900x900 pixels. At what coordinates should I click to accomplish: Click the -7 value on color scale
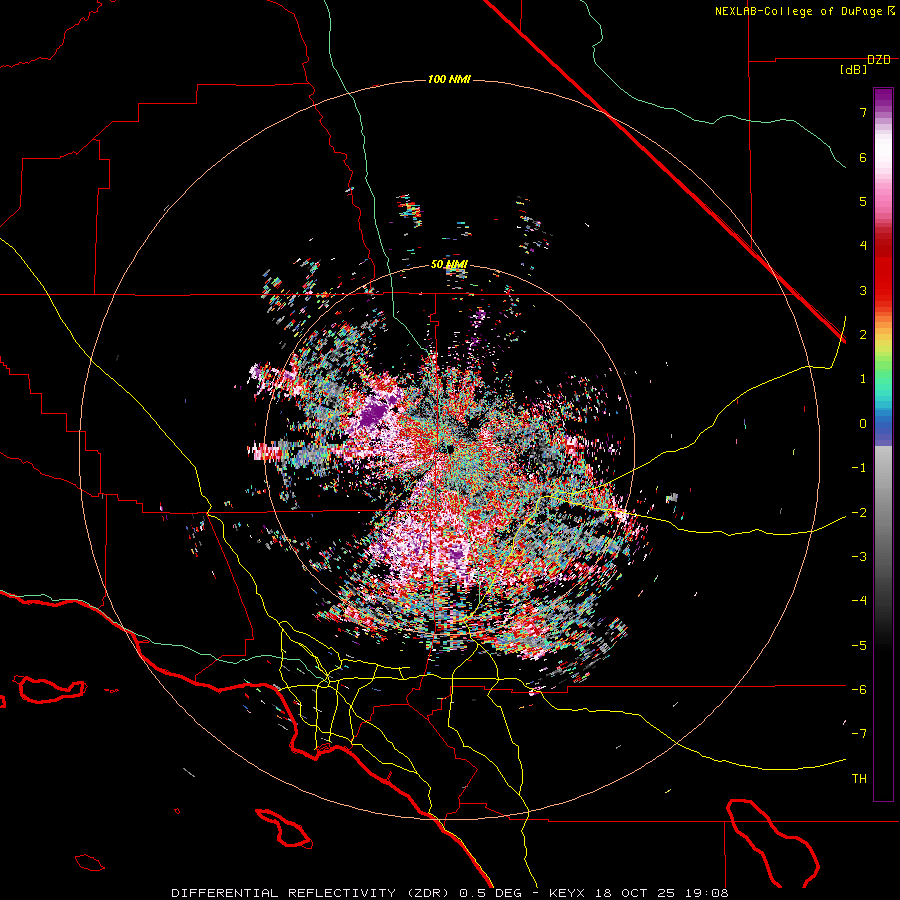(859, 734)
